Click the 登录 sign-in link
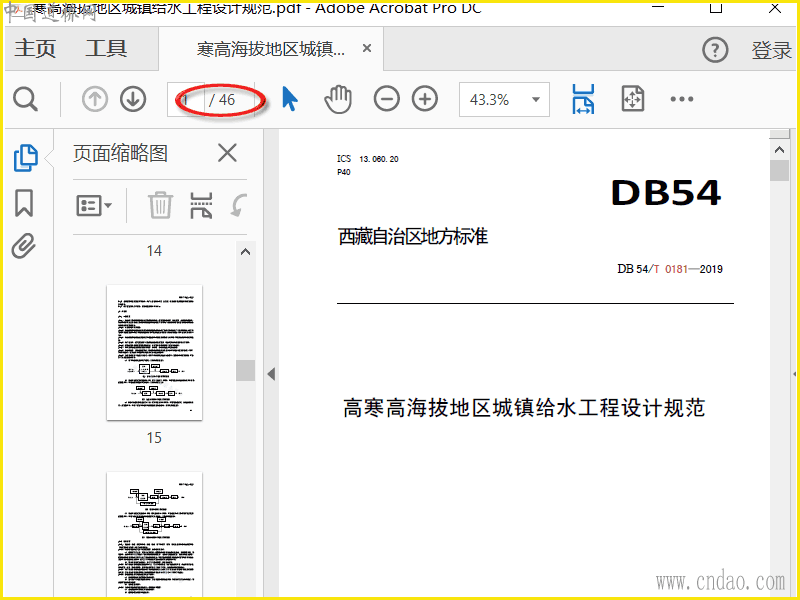Screen dimensions: 800x600 (x=771, y=50)
